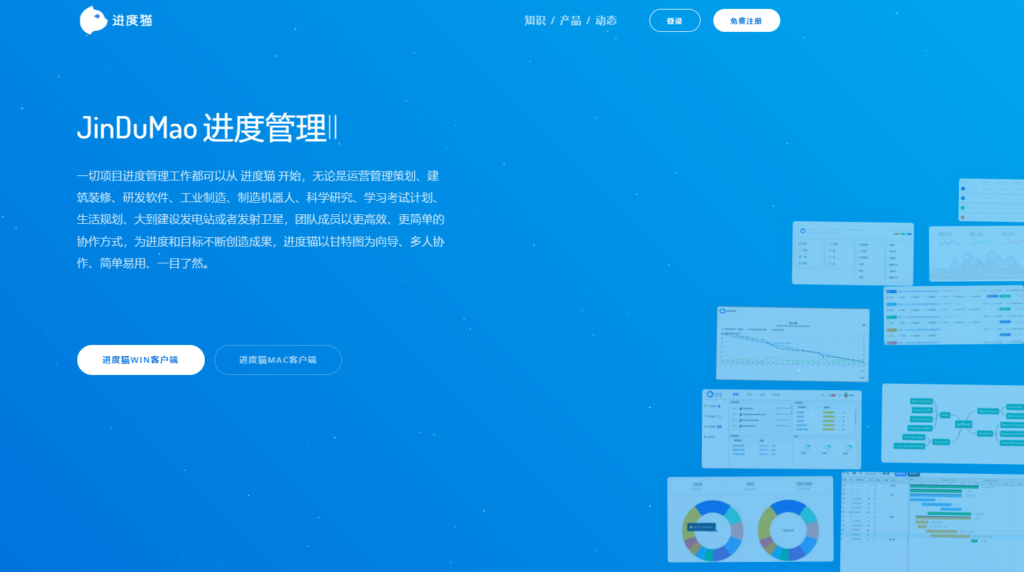Click the intro paragraph starting 一切项目进度管理
Image resolution: width=1024 pixels, height=572 pixels.
click(x=261, y=219)
